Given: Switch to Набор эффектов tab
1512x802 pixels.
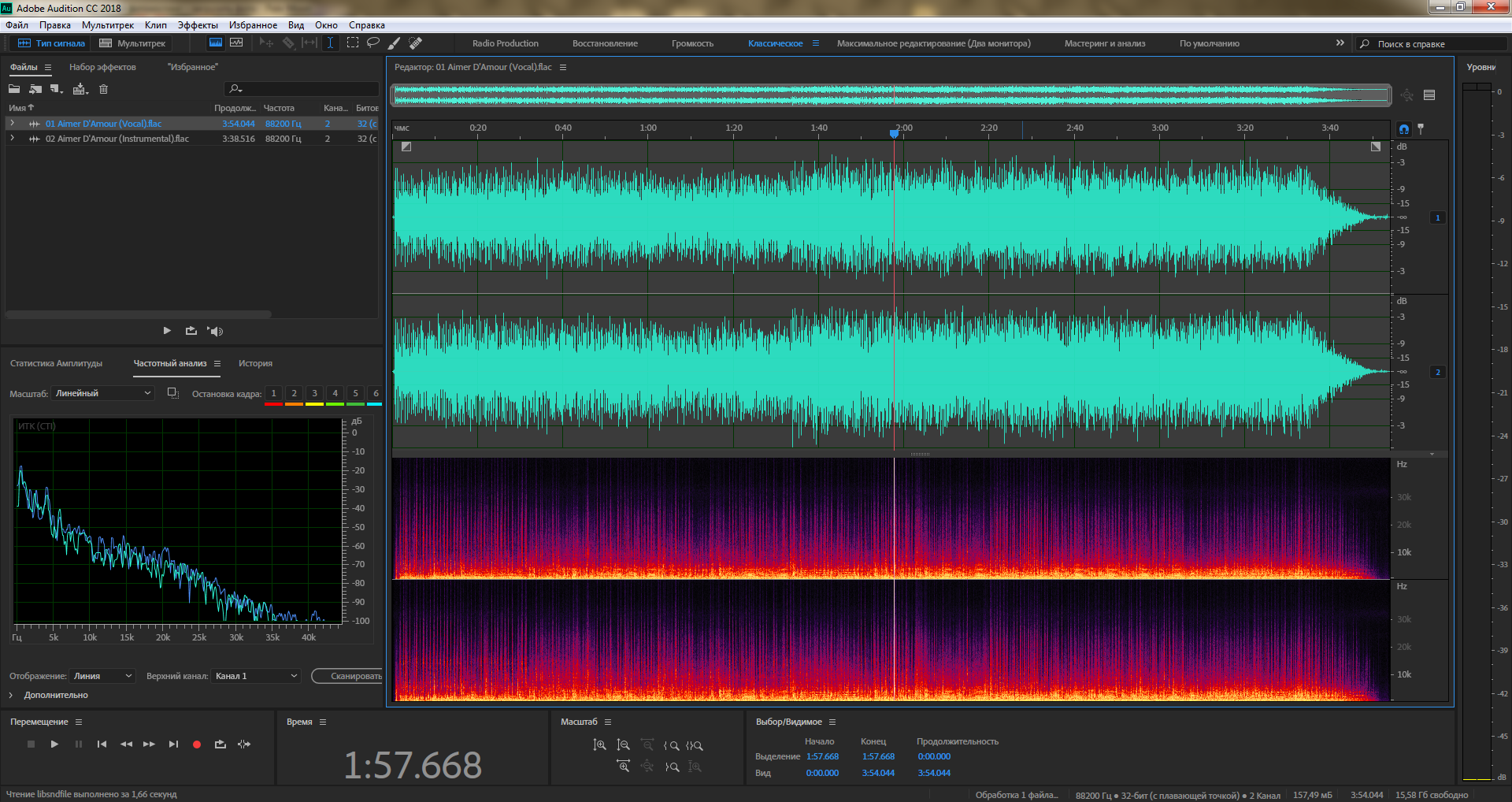Looking at the screenshot, I should [102, 68].
